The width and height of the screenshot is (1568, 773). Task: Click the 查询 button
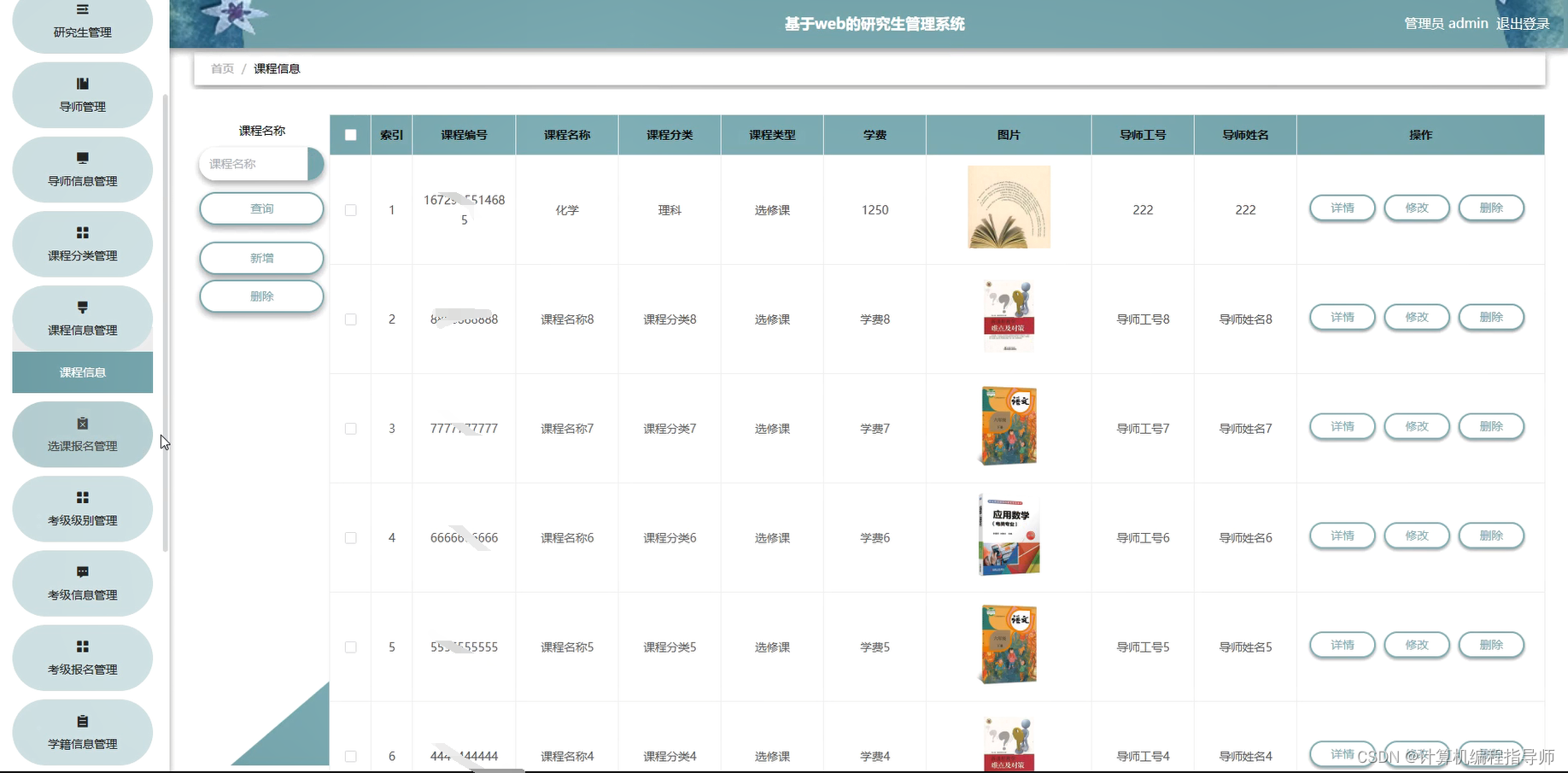tap(261, 208)
